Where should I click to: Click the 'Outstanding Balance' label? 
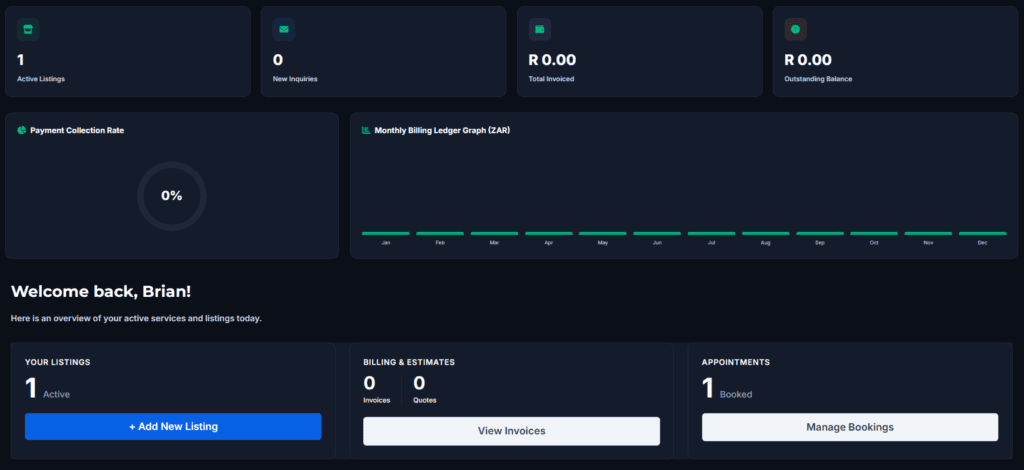pyautogui.click(x=818, y=79)
